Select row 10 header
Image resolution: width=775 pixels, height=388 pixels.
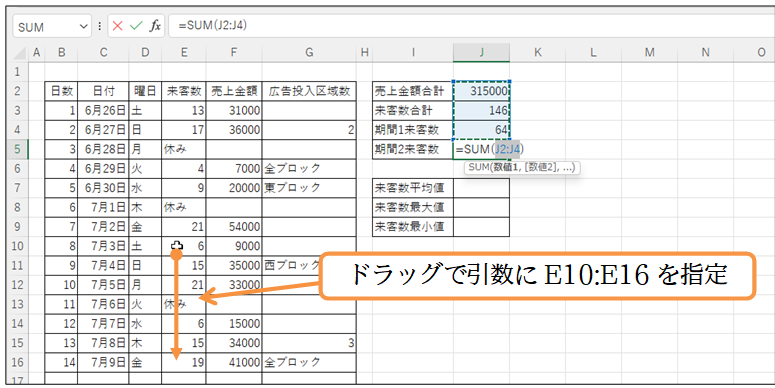[x=17, y=246]
